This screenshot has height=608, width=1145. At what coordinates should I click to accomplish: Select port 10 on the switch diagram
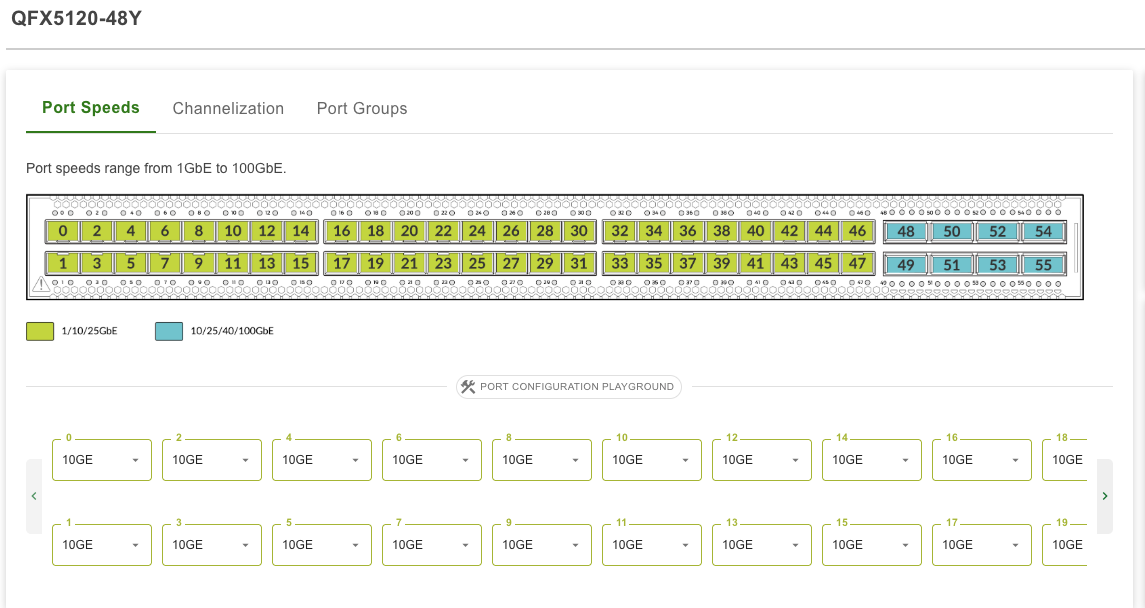click(233, 231)
